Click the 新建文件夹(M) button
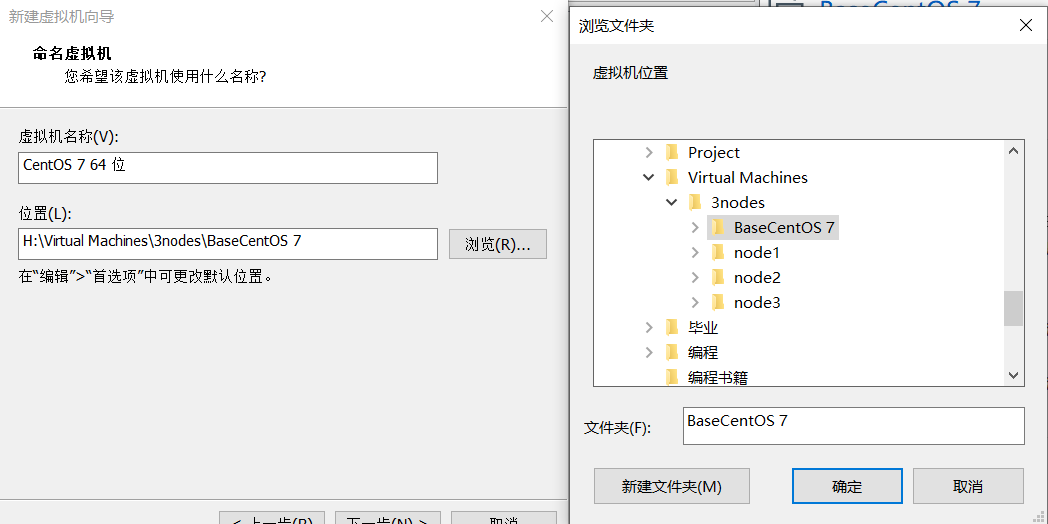This screenshot has height=524, width=1048. (x=672, y=486)
